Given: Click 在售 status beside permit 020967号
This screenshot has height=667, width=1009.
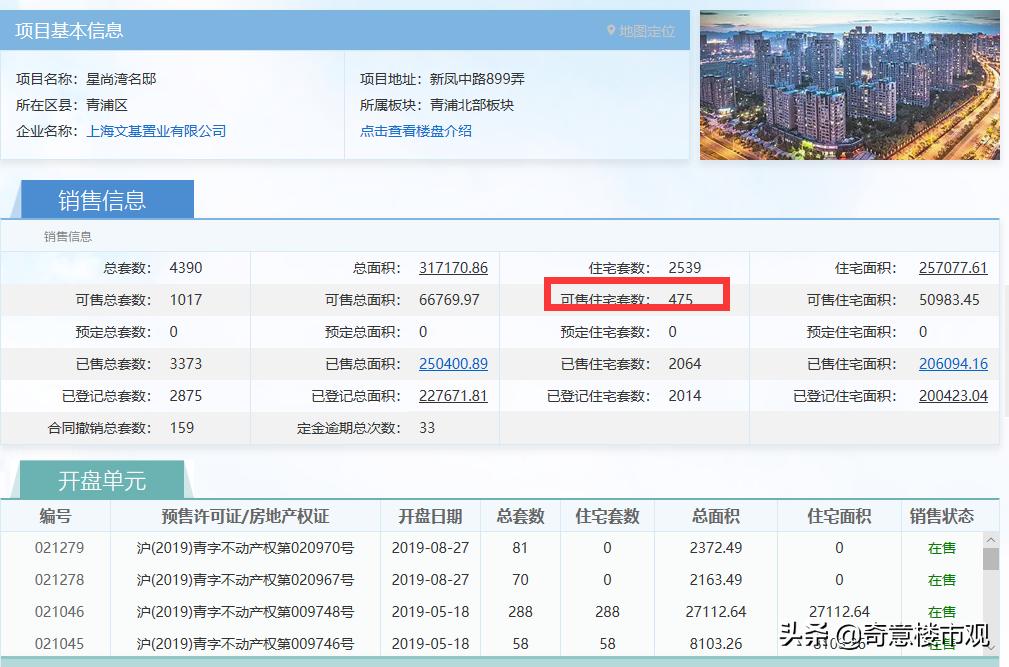Looking at the screenshot, I should [x=940, y=580].
